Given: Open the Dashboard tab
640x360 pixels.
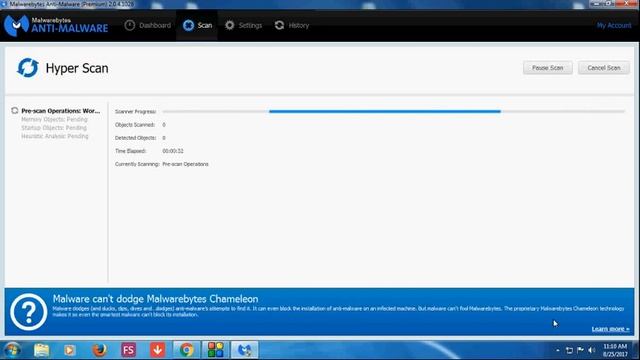Looking at the screenshot, I should (148, 25).
